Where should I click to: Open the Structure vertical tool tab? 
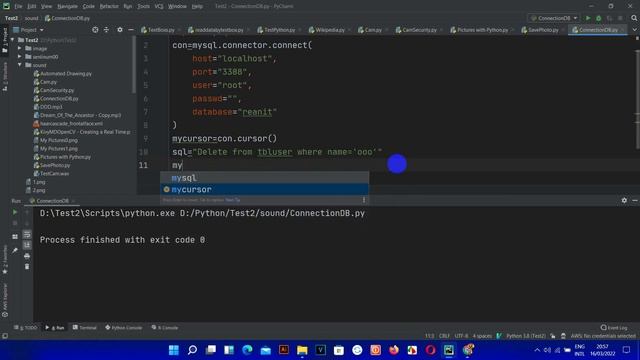(x=5, y=76)
